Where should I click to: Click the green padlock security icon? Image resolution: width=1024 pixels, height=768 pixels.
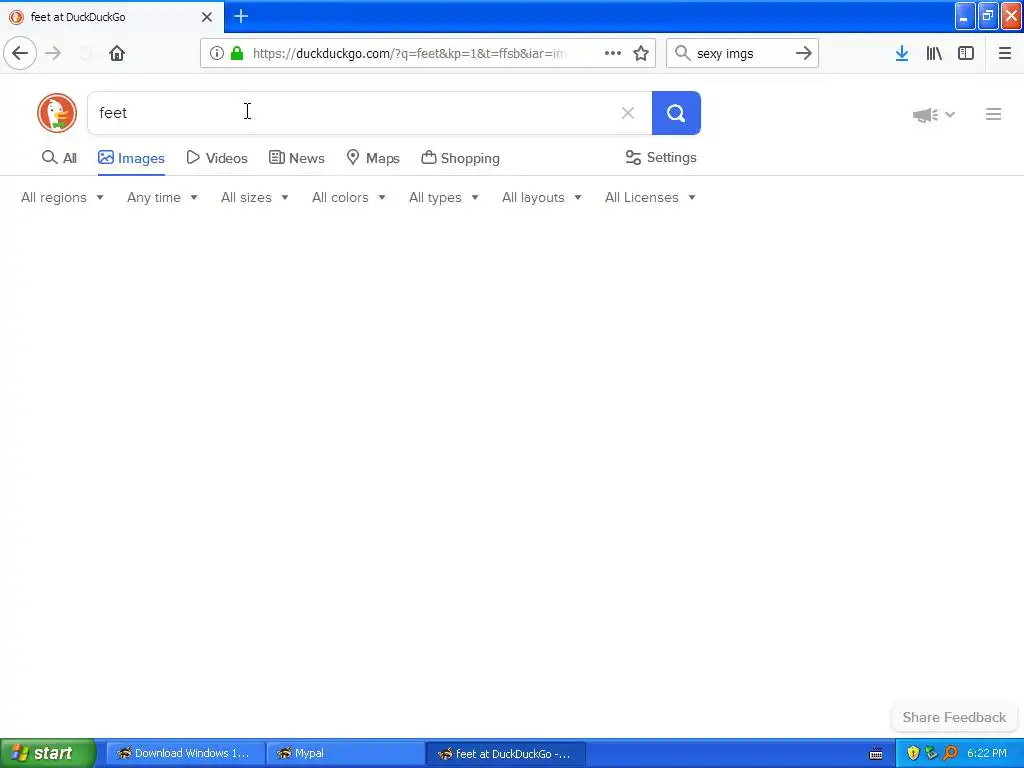[x=237, y=54]
